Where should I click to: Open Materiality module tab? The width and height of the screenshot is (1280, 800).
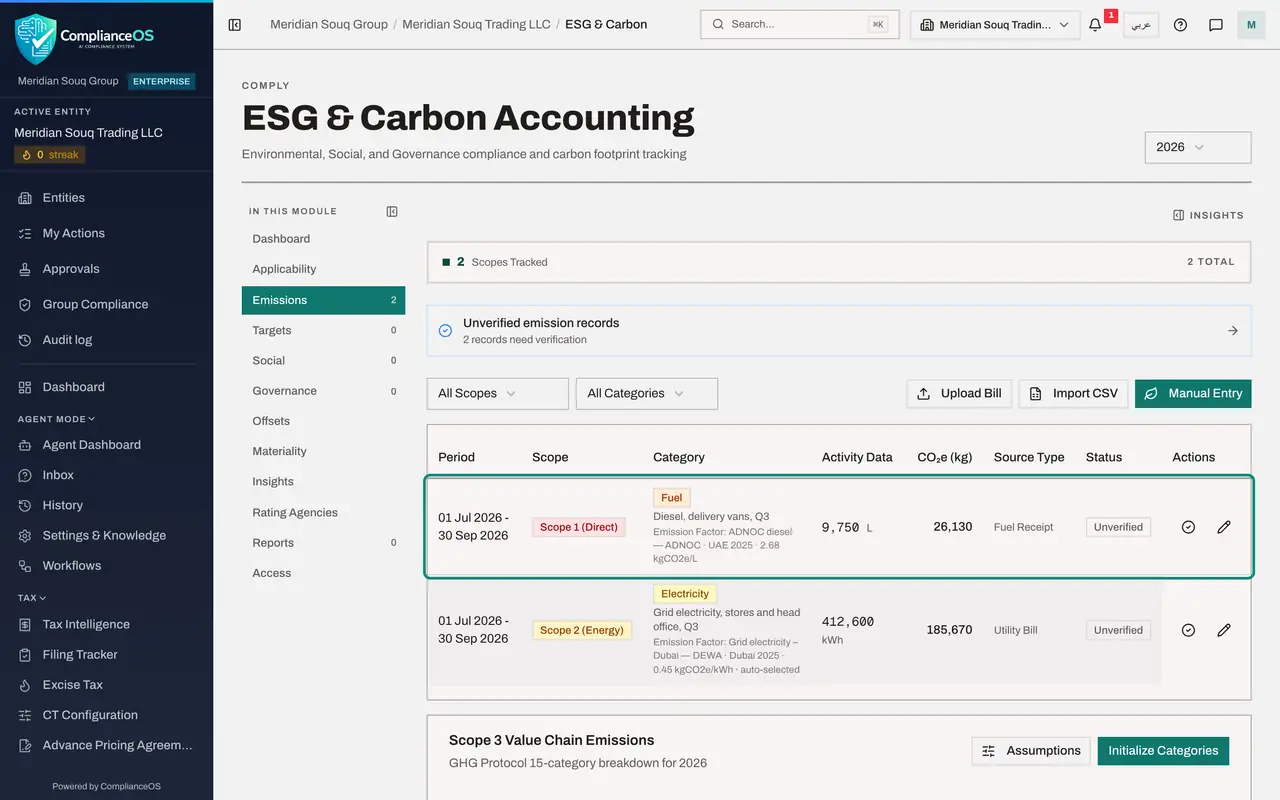323,451
